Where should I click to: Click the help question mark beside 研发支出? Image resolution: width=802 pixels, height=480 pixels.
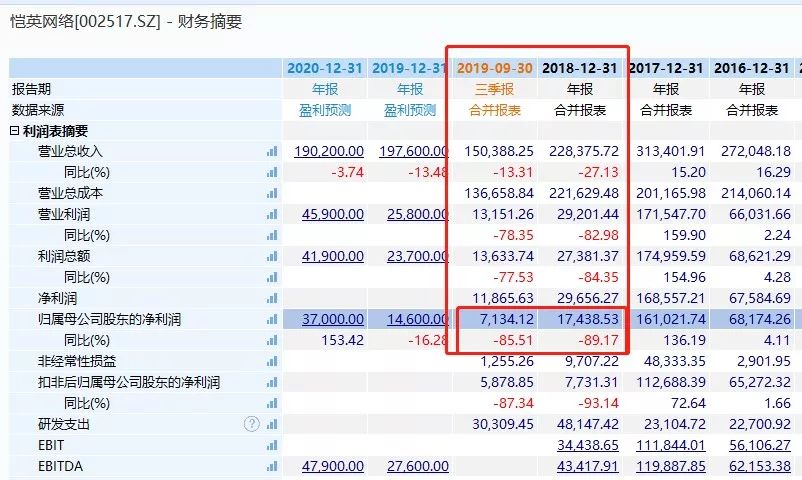252,424
